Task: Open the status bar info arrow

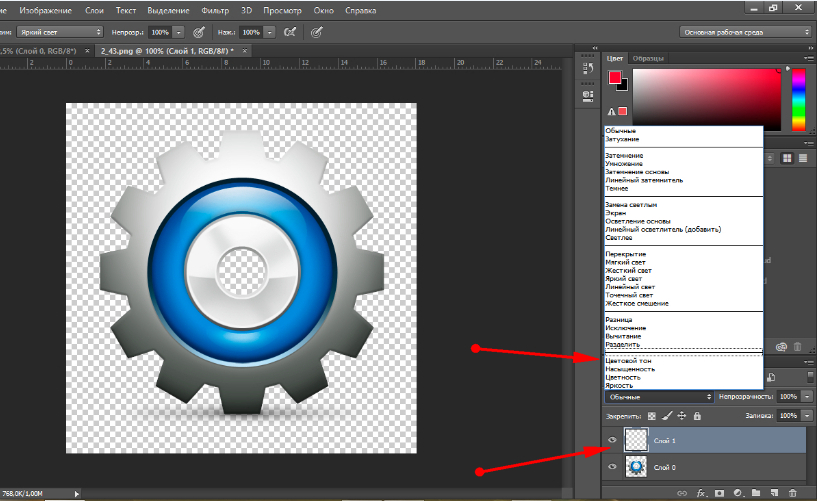Action: (x=77, y=493)
